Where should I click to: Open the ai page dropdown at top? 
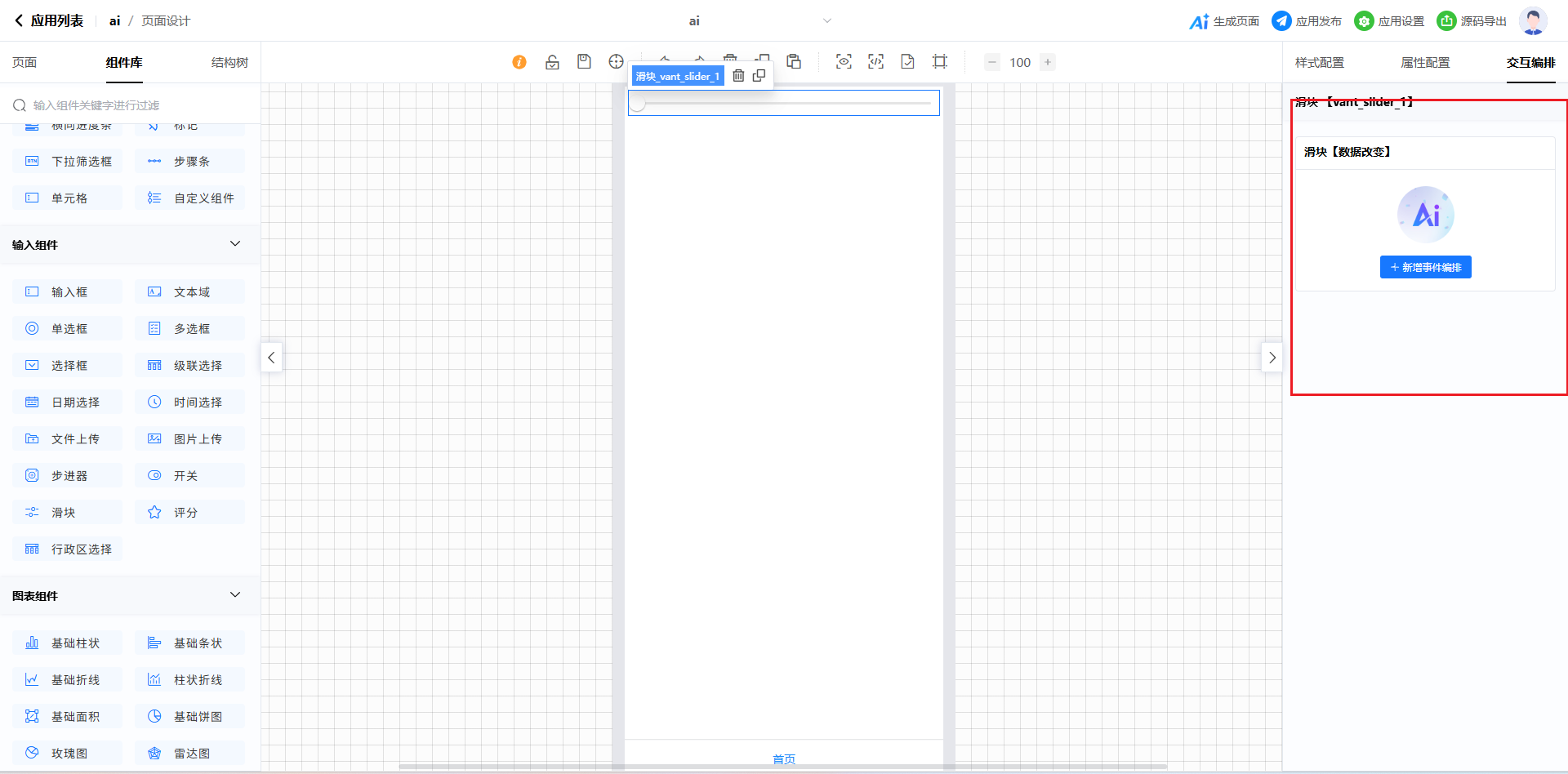click(826, 21)
